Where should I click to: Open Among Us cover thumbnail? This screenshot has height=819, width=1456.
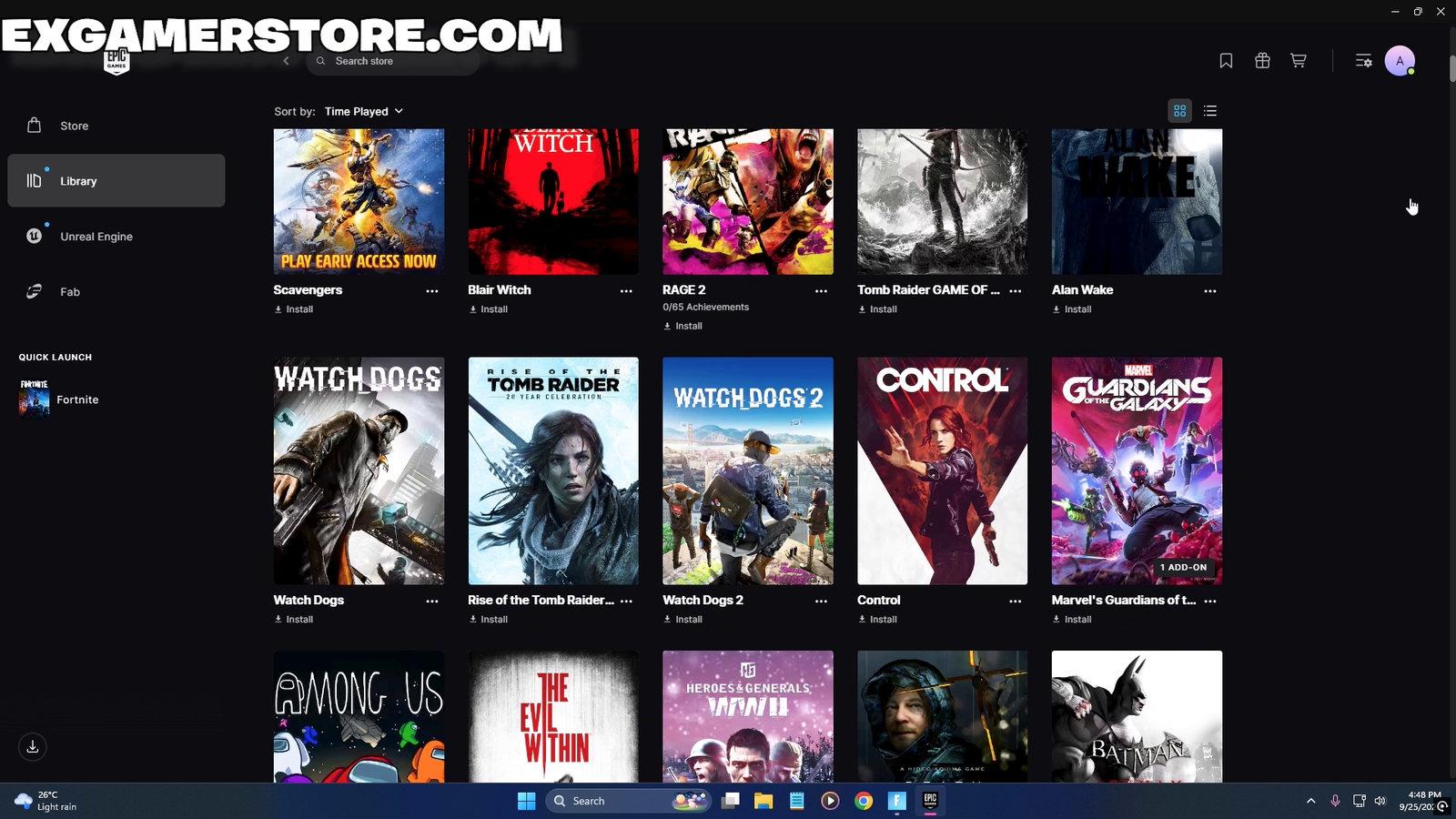pyautogui.click(x=359, y=716)
